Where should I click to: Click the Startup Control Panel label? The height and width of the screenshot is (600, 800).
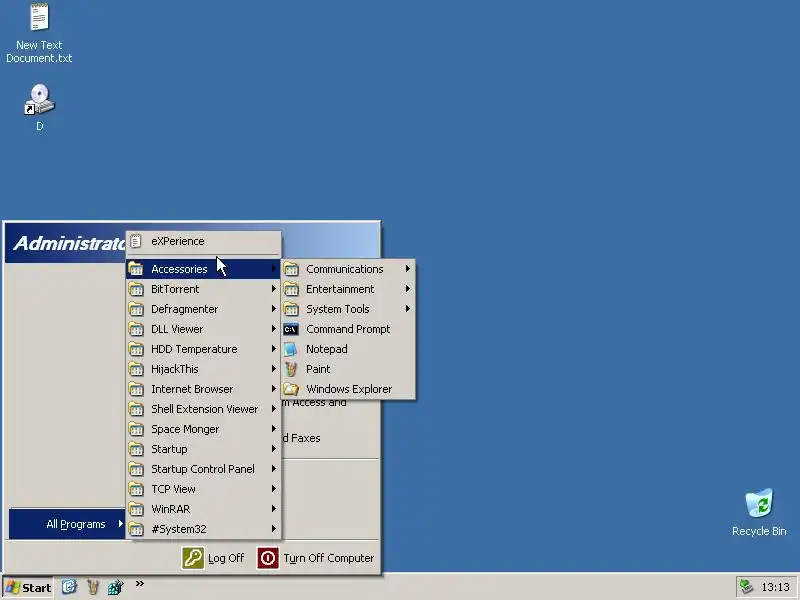pyautogui.click(x=203, y=469)
